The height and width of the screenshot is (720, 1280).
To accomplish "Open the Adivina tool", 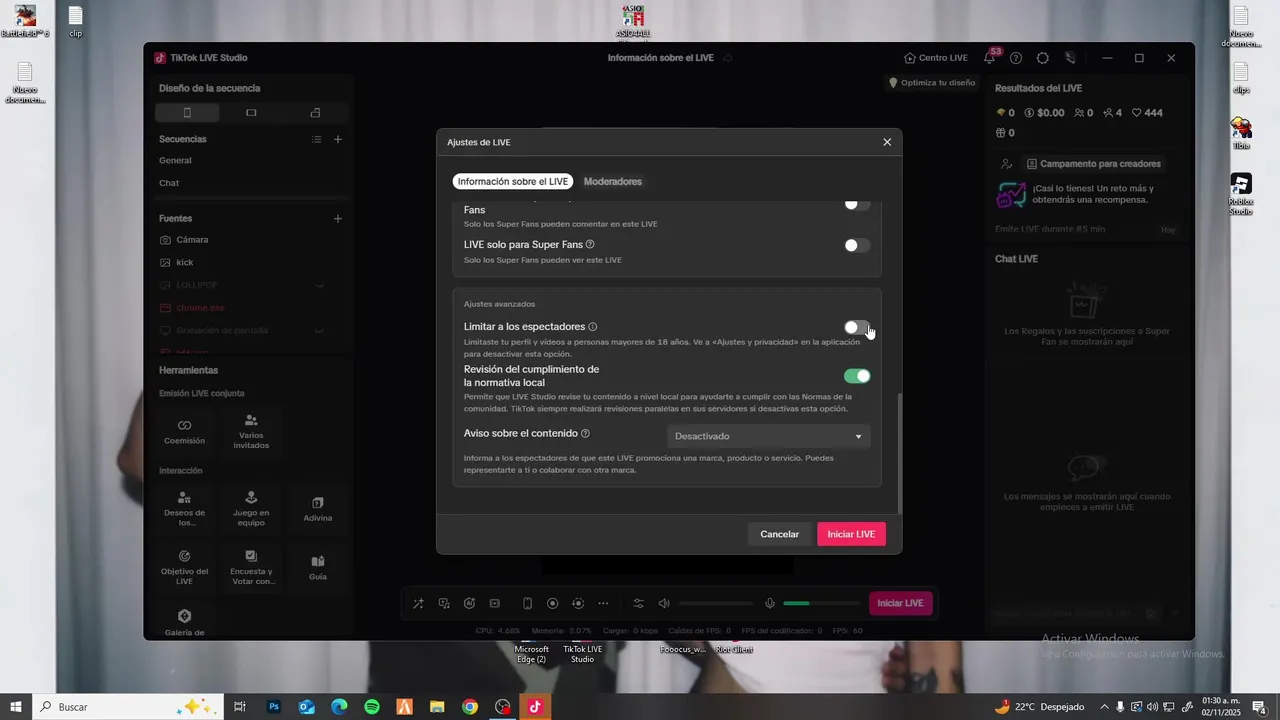I will click(x=318, y=509).
